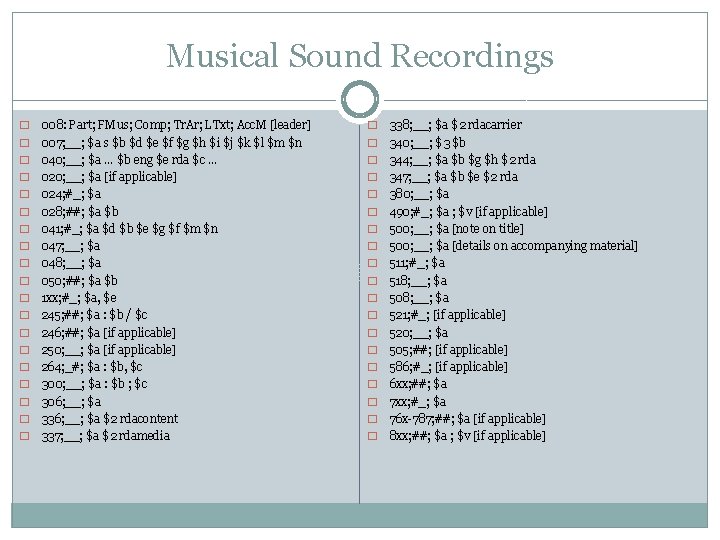Select the 490;#_; $a ; $v [if applicable] line

click(468, 212)
